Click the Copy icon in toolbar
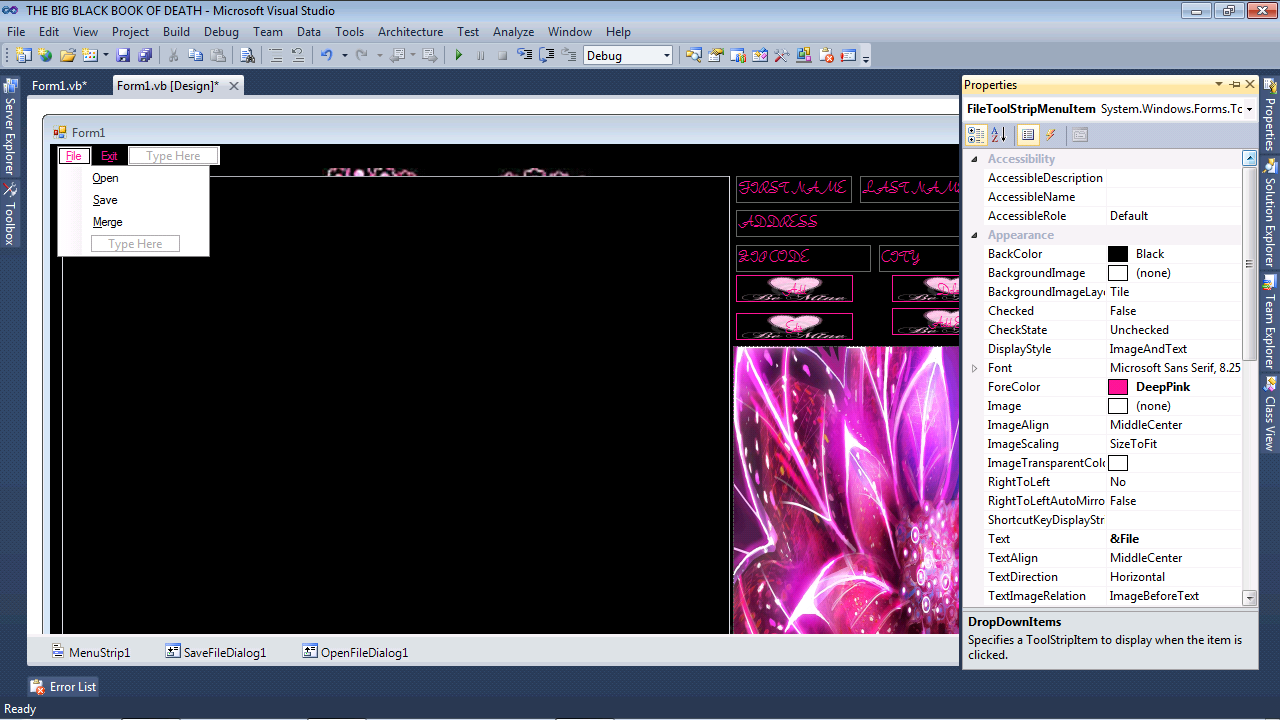This screenshot has width=1280, height=720. click(195, 56)
